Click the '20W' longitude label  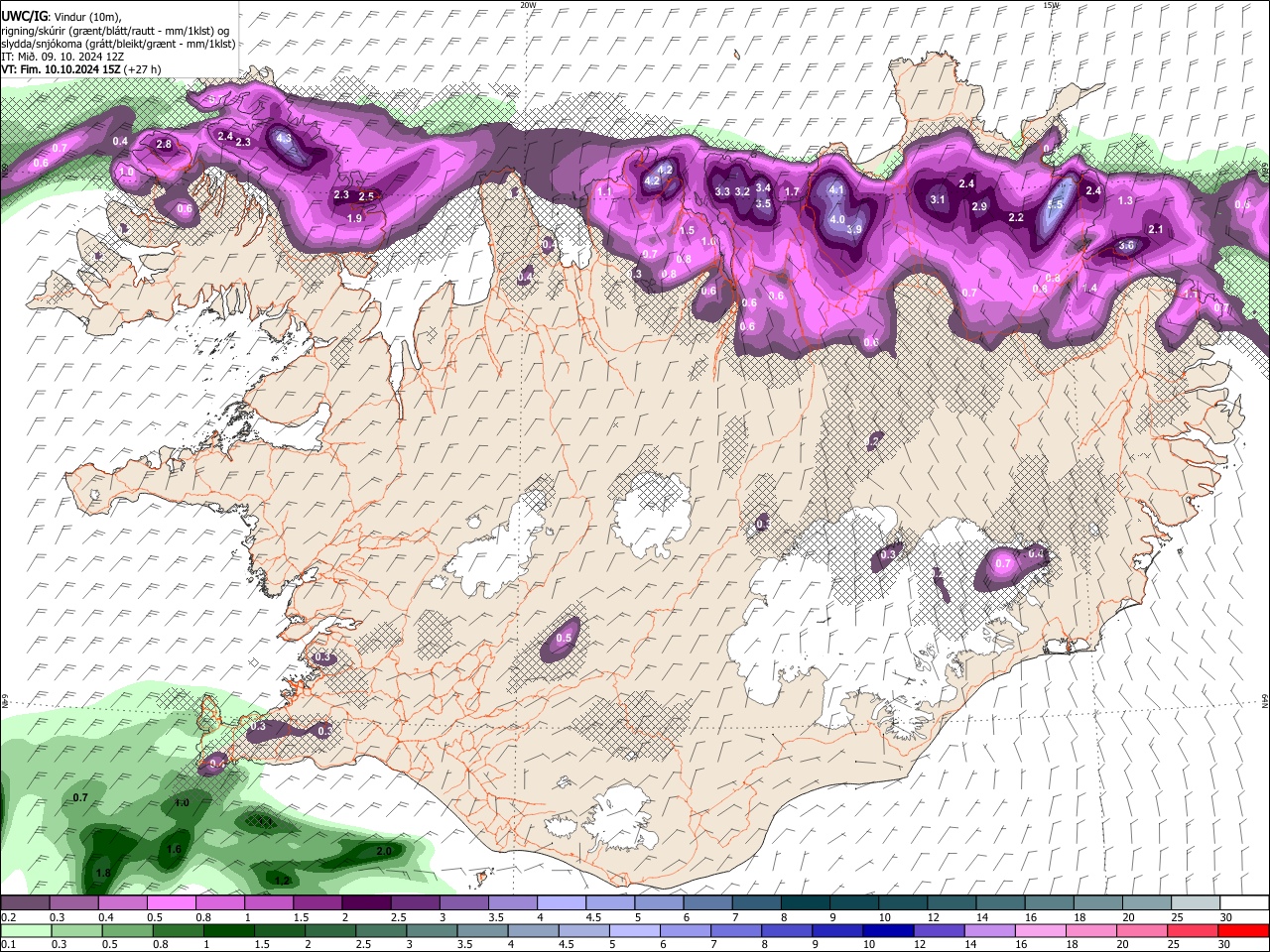point(528,5)
